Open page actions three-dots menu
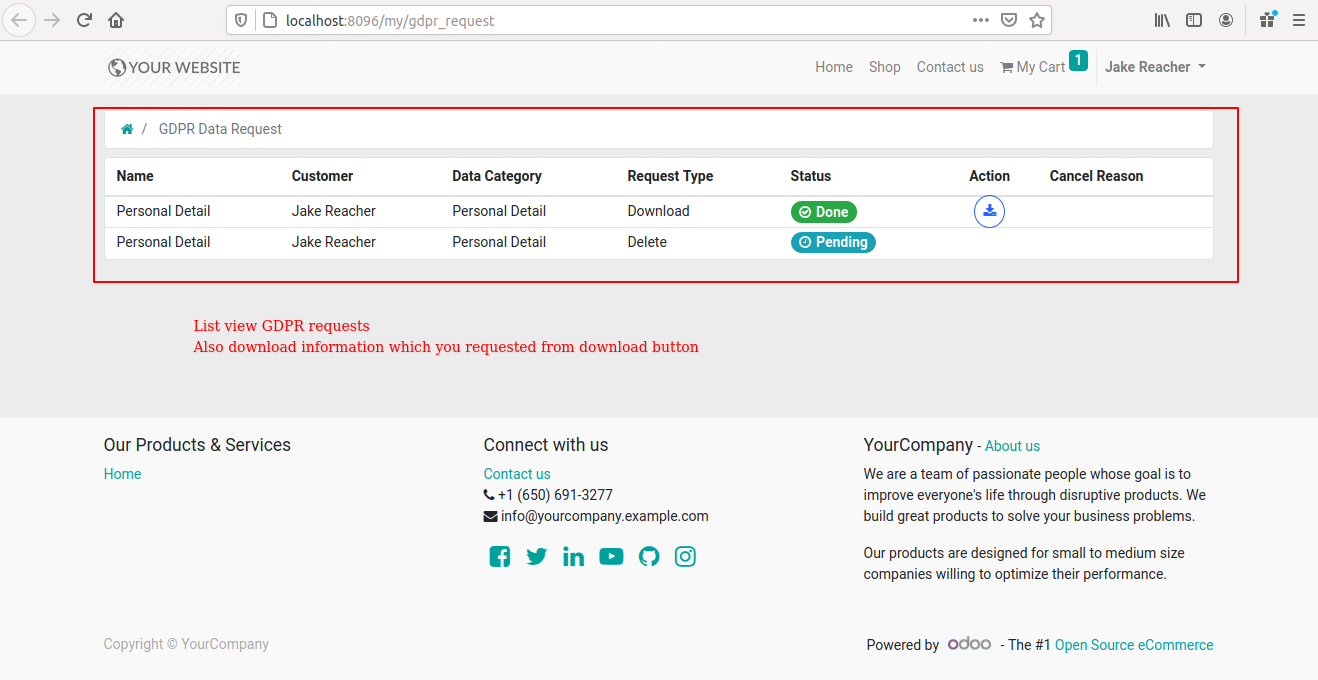 click(982, 20)
